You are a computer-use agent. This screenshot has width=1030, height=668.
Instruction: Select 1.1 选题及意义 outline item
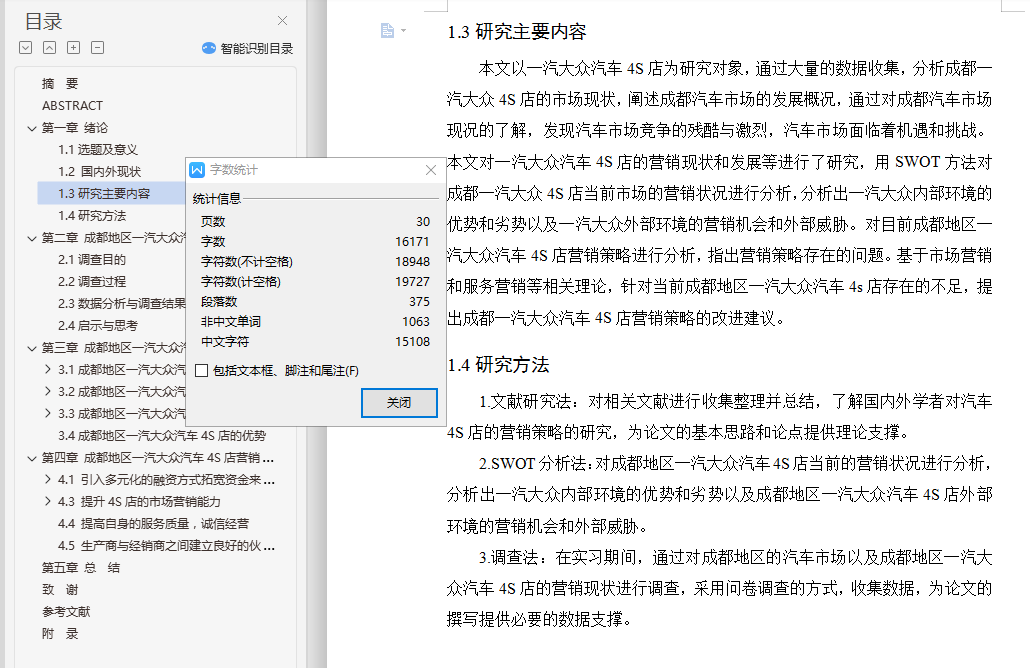pos(98,150)
